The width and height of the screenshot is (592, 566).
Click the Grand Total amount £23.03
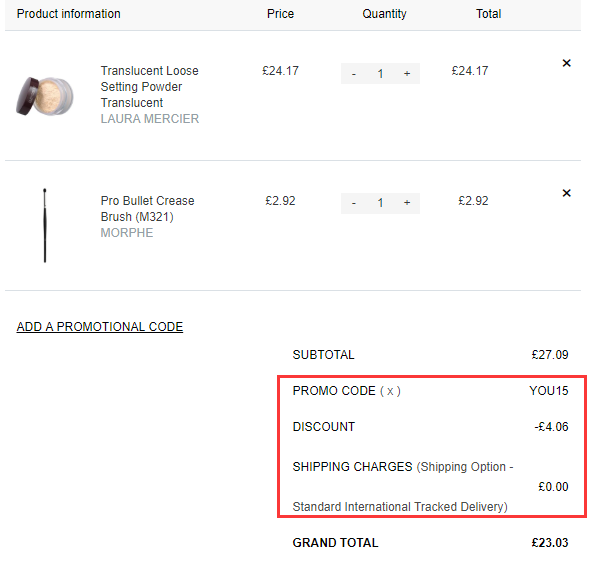(x=550, y=543)
